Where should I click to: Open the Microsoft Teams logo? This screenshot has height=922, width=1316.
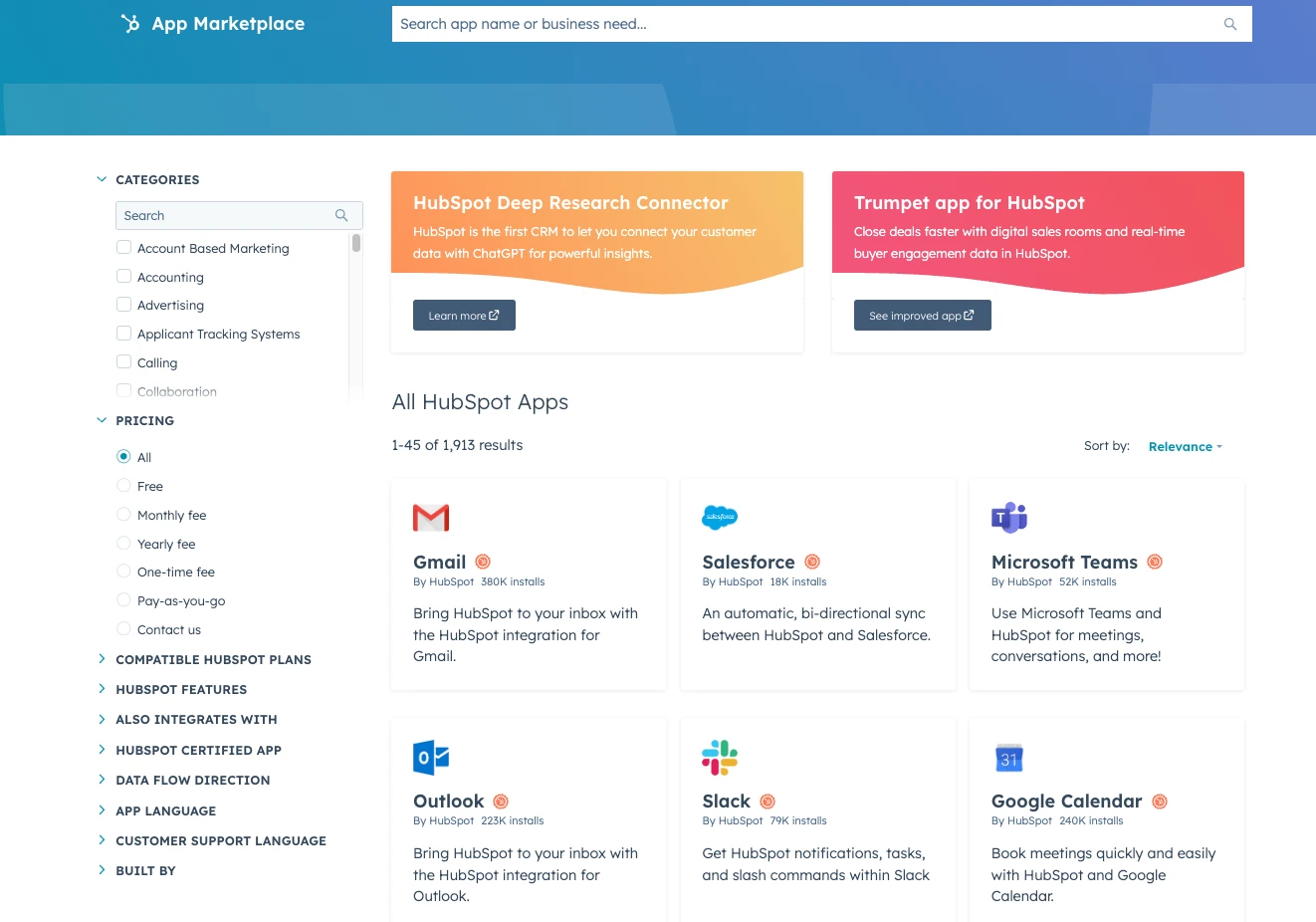[x=1009, y=517]
